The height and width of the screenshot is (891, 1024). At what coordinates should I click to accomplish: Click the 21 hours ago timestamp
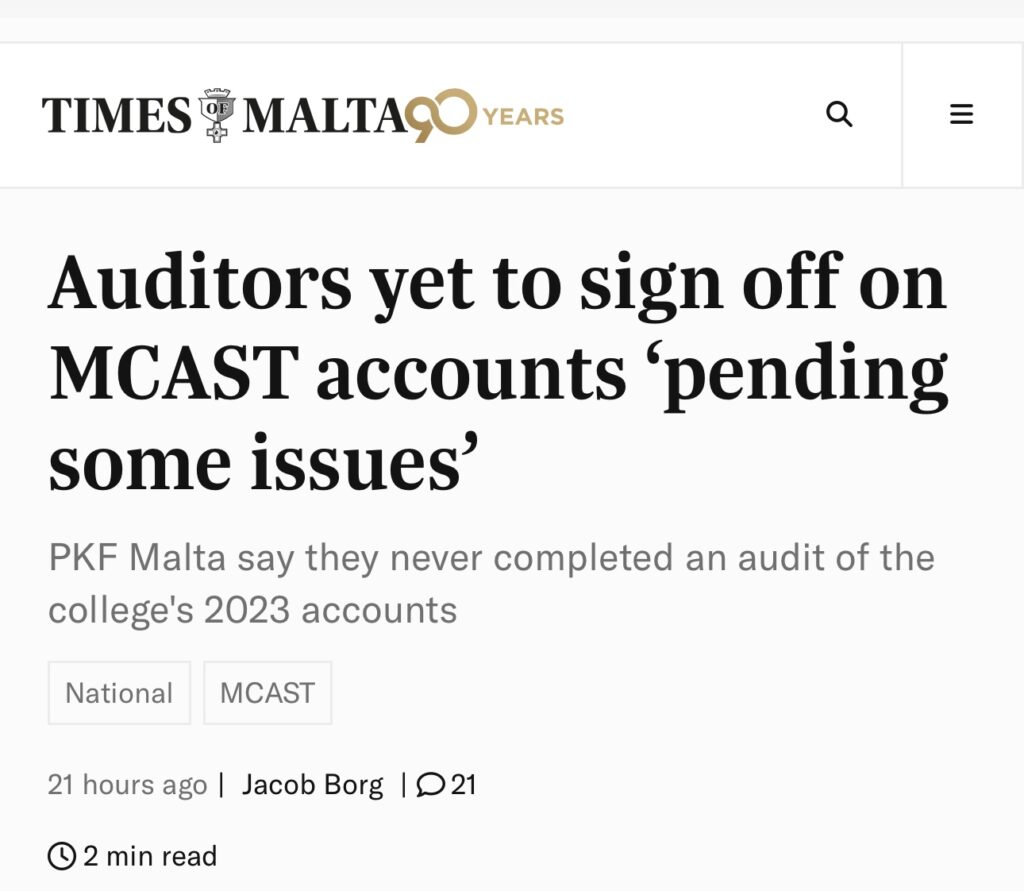tap(127, 785)
